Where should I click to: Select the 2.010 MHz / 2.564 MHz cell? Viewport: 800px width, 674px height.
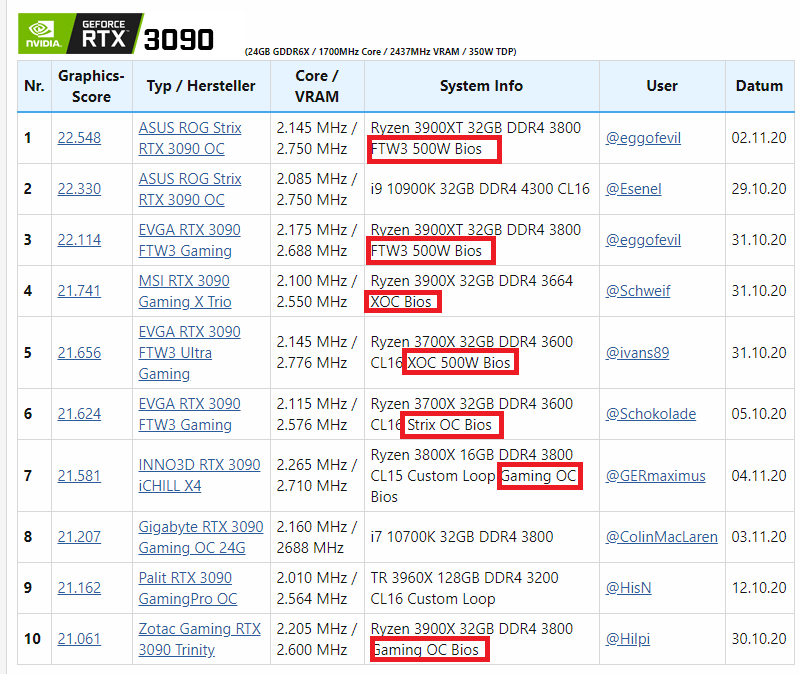click(317, 588)
